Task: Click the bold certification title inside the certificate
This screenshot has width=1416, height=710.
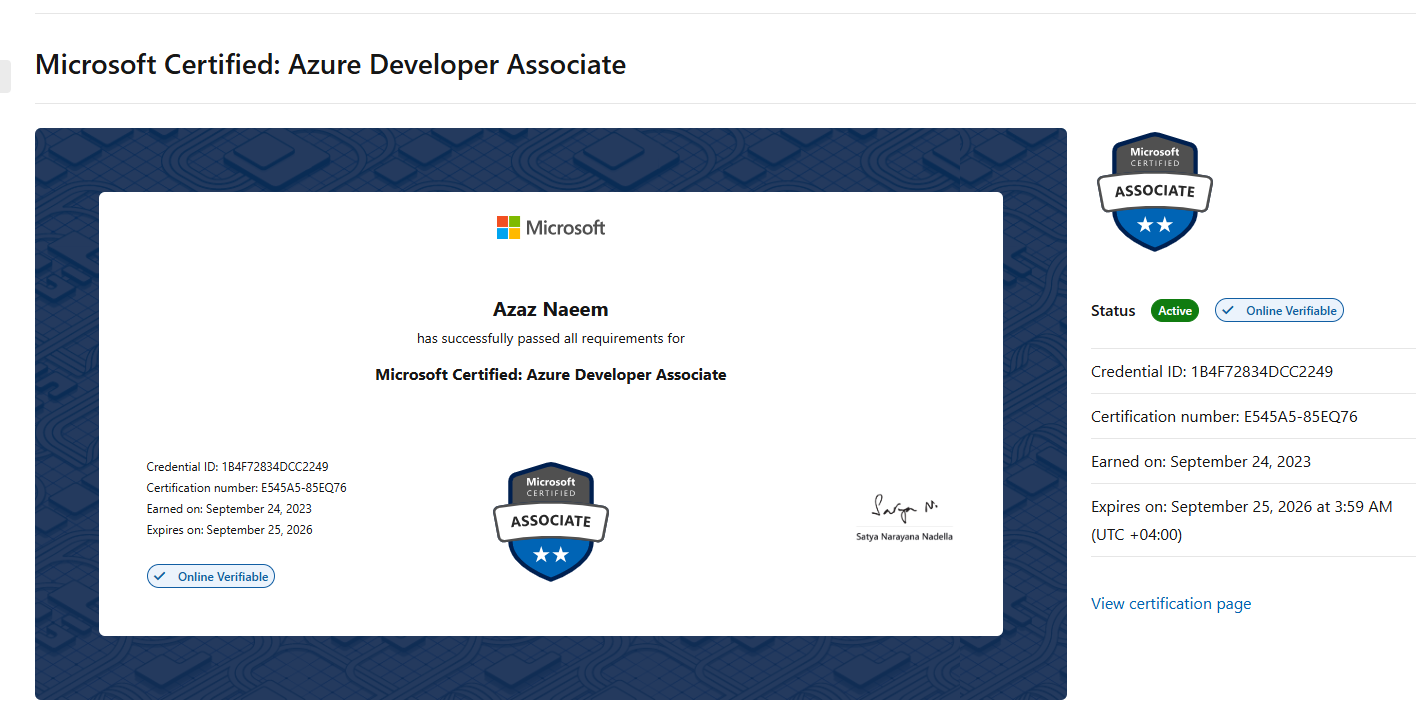Action: pyautogui.click(x=551, y=375)
